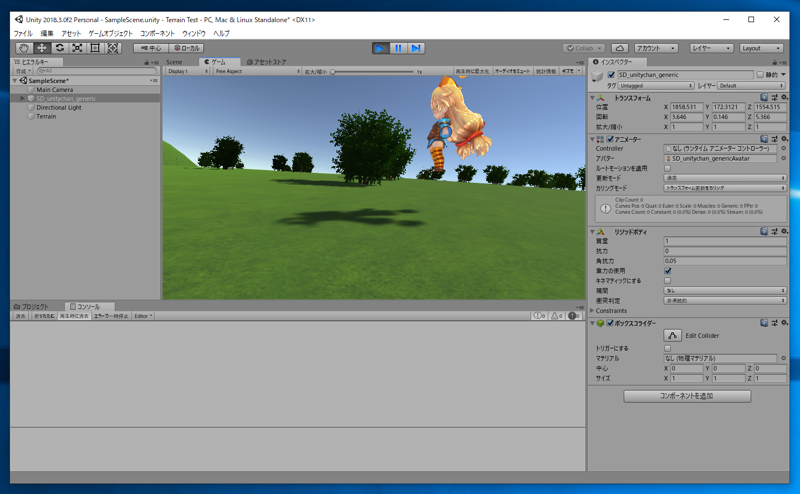This screenshot has width=800, height=494.
Task: Toggle console info message filter icon
Action: (x=540, y=316)
